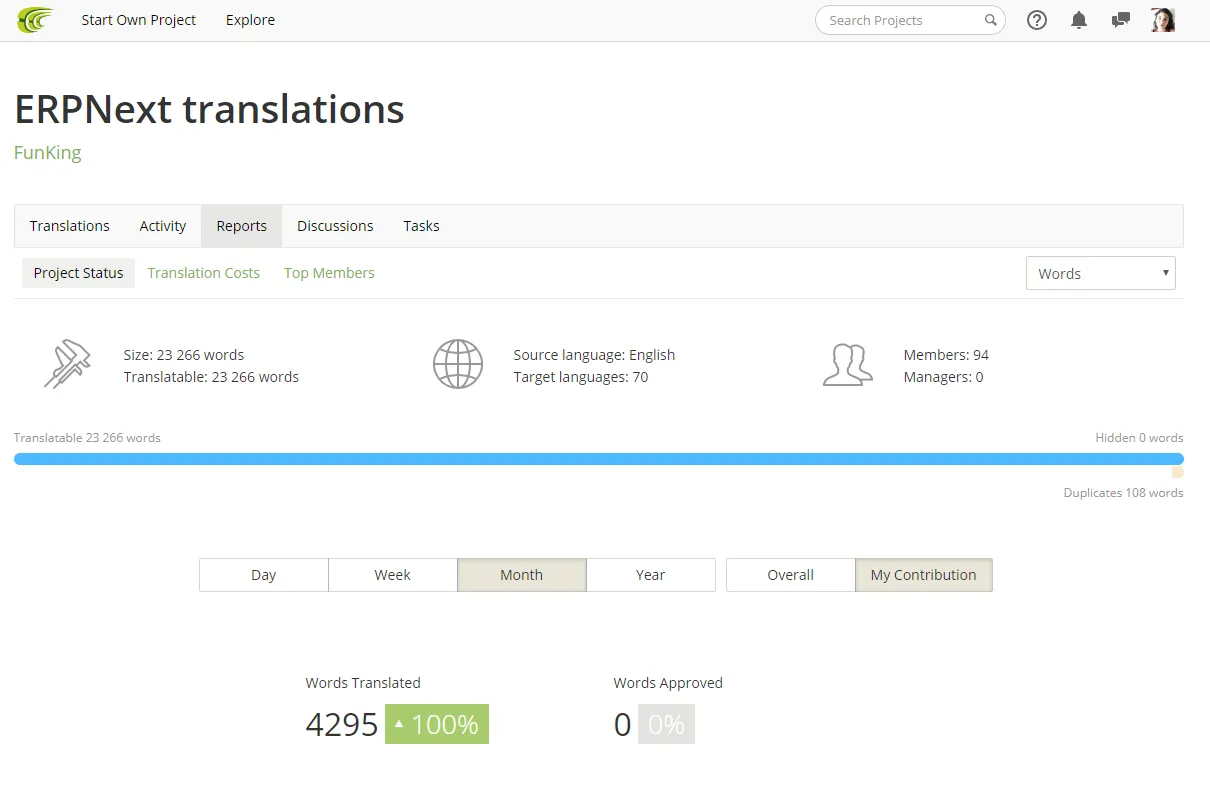Switch to the Activity tab
The width and height of the screenshot is (1210, 791).
(x=163, y=226)
